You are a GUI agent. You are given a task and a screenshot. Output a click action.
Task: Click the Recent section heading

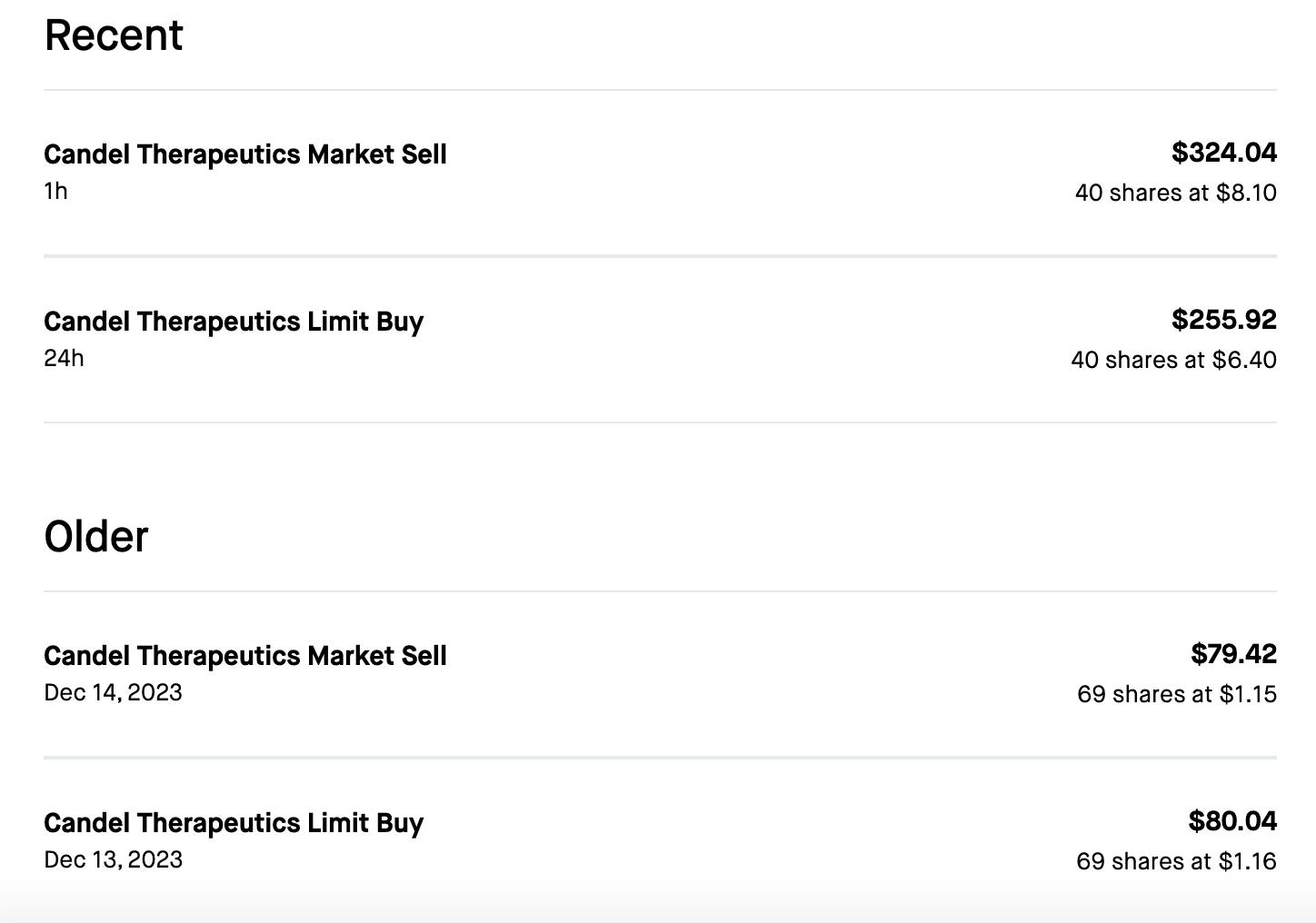pos(114,35)
